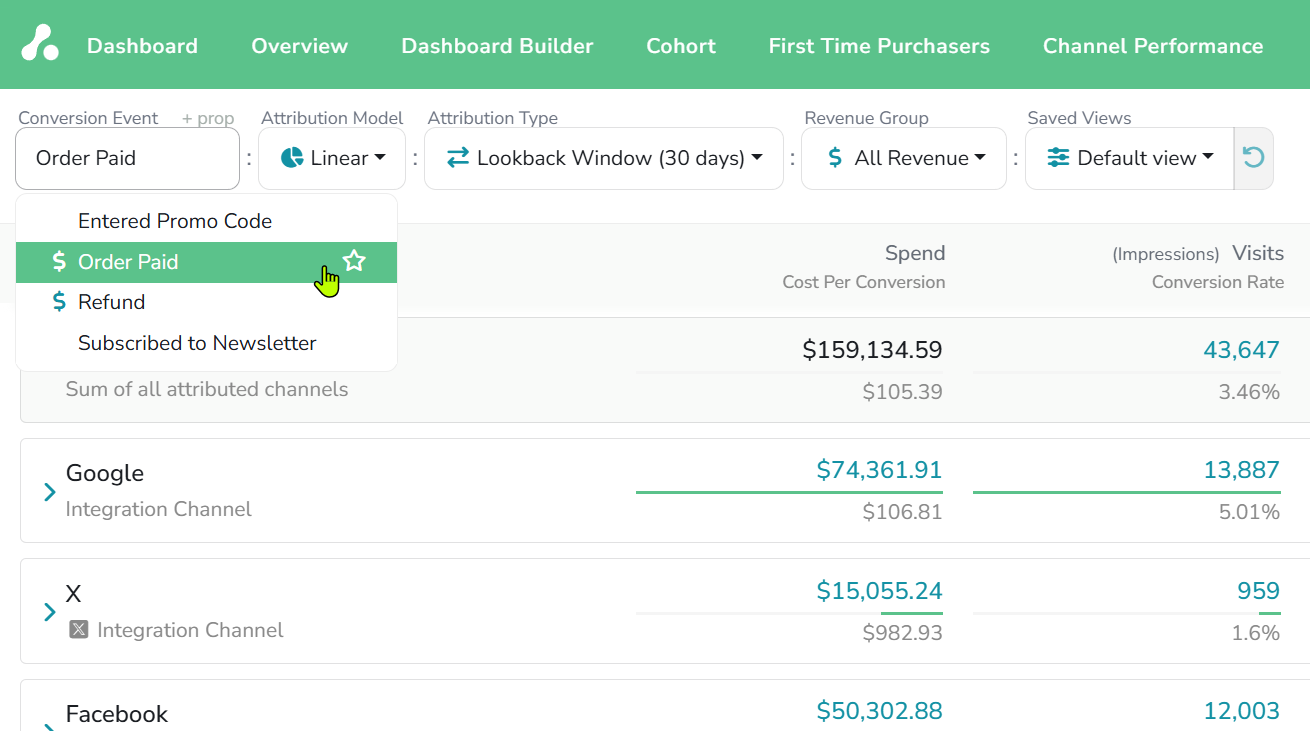1310x731 pixels.
Task: Switch to Dashboard Builder
Action: (497, 46)
